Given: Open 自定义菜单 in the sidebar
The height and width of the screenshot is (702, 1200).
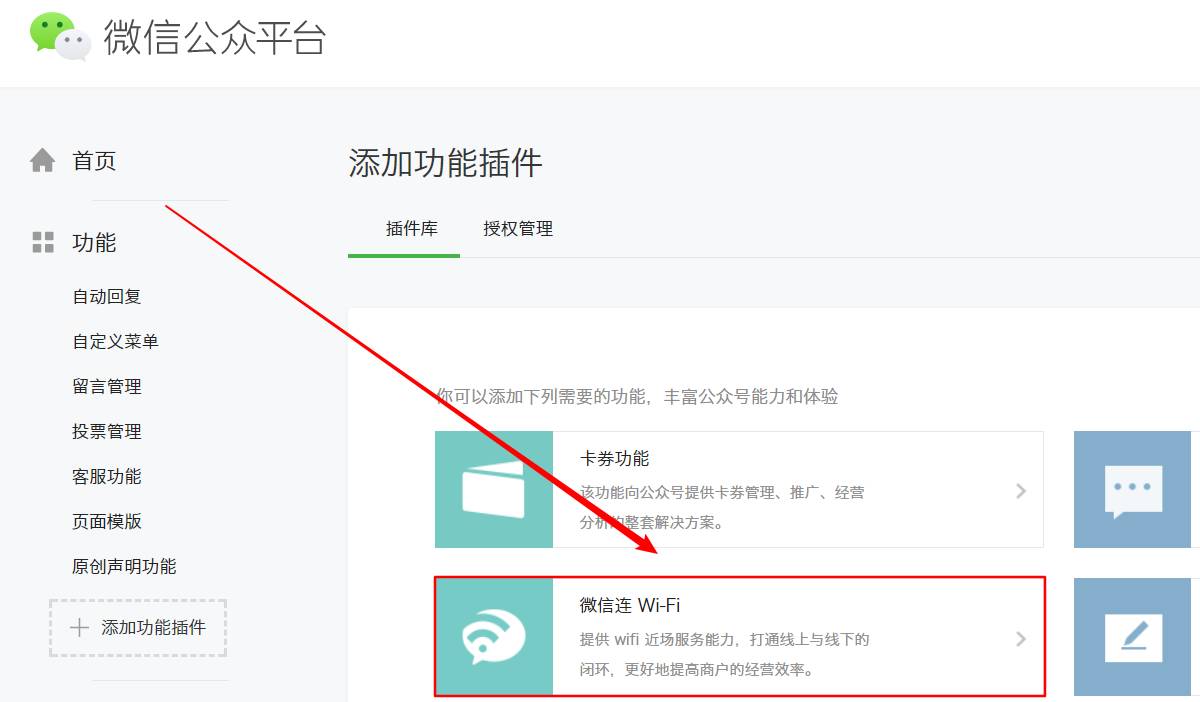Looking at the screenshot, I should coord(115,342).
